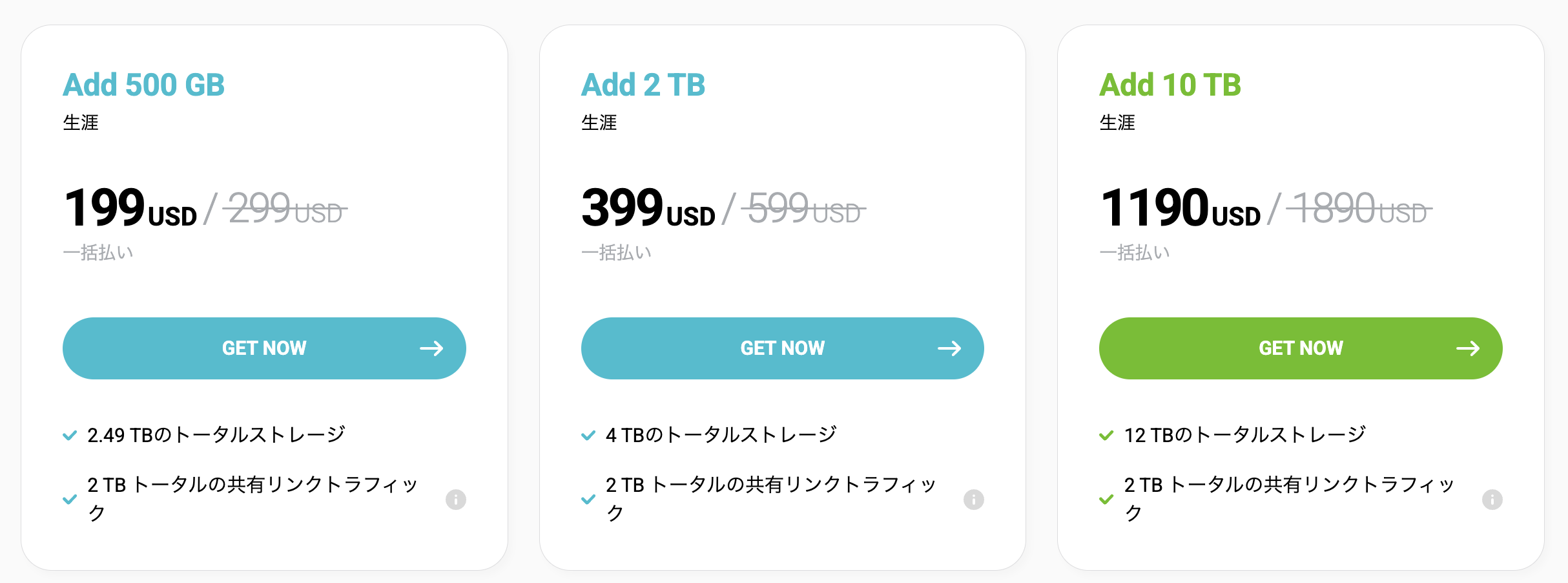Get the Add 2 TB plan now
Viewport: 1568px width, 583px height.
(782, 348)
